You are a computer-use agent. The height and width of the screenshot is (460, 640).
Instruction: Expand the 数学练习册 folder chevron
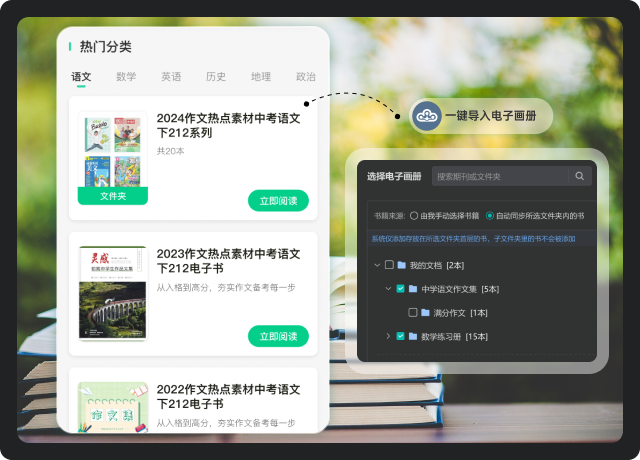(x=388, y=337)
